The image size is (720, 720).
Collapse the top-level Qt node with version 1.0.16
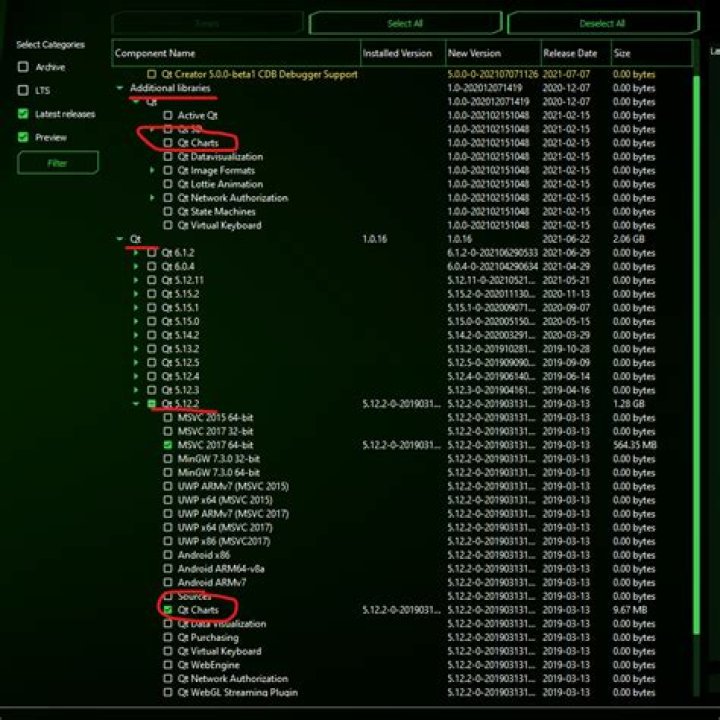[120, 239]
